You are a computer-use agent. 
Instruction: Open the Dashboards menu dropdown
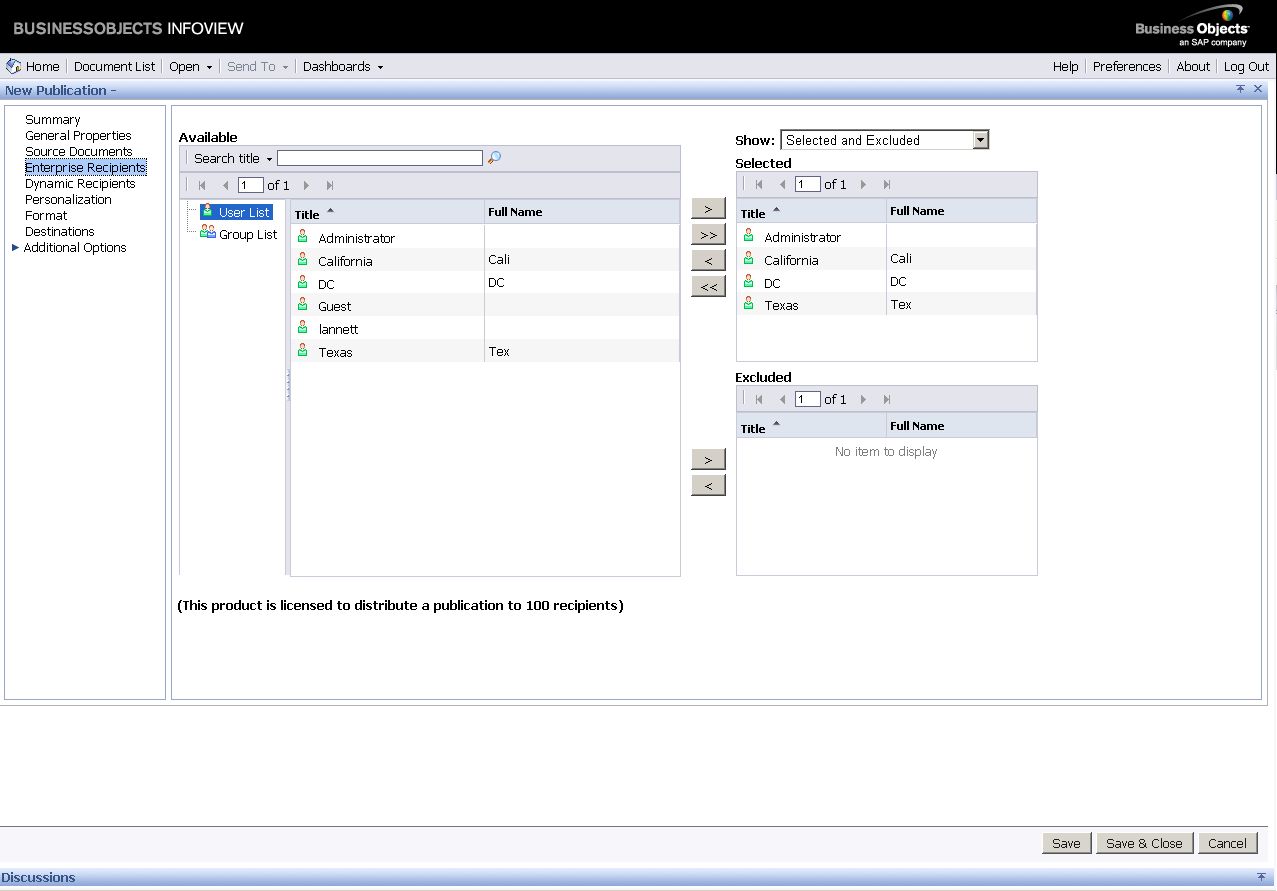380,67
